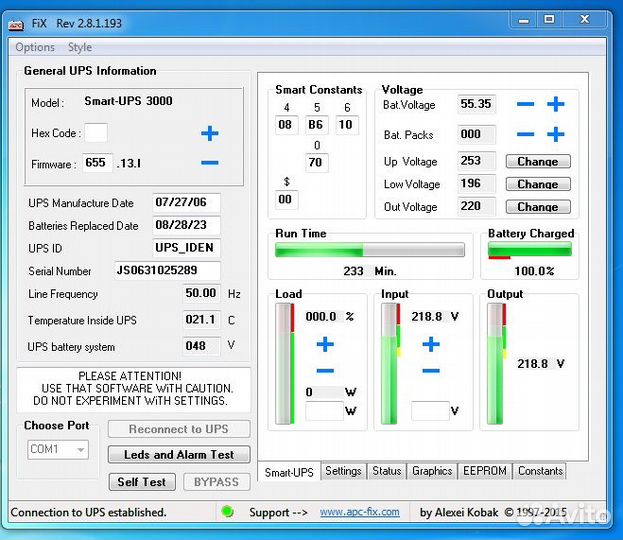The image size is (623, 540).
Task: Increase Bat. Packs with plus icon
Action: click(x=556, y=134)
